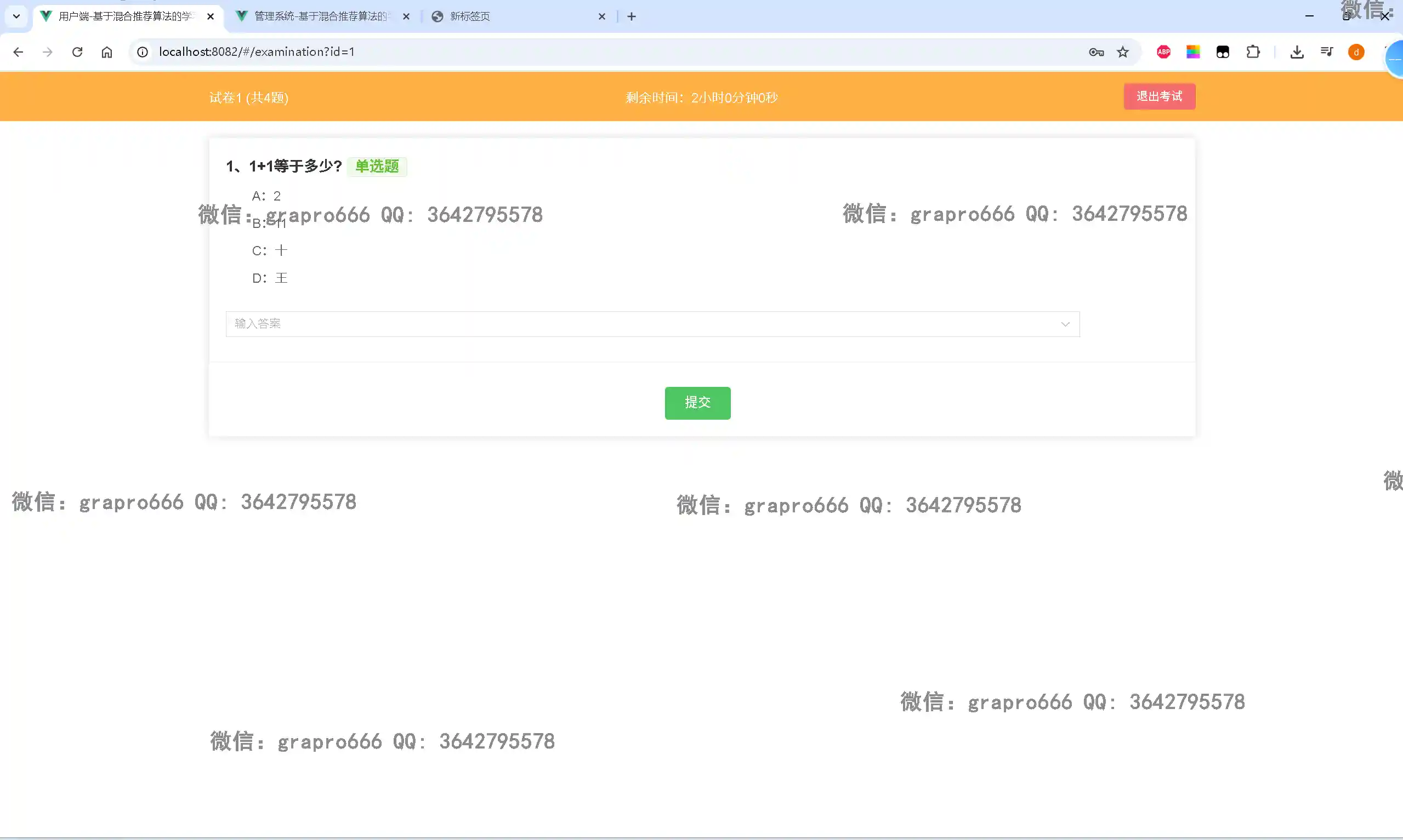This screenshot has width=1403, height=840.
Task: Click the 退出考试 button
Action: click(x=1159, y=96)
